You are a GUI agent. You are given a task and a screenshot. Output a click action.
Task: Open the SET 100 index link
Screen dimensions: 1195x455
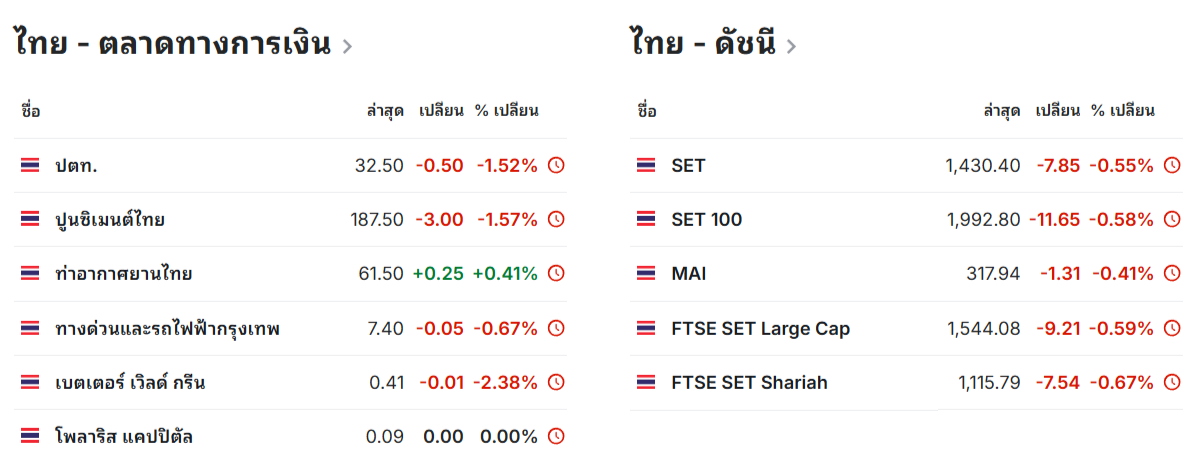(x=706, y=219)
